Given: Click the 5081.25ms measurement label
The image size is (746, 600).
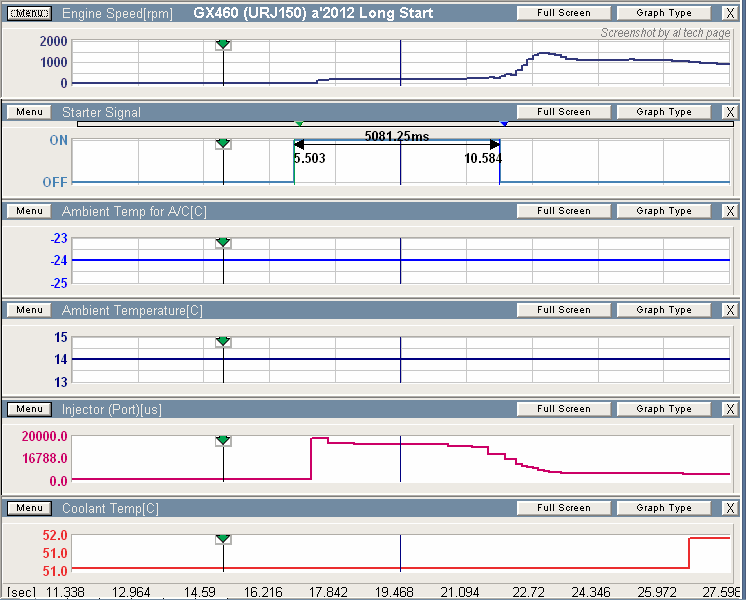Looking at the screenshot, I should click(396, 136).
